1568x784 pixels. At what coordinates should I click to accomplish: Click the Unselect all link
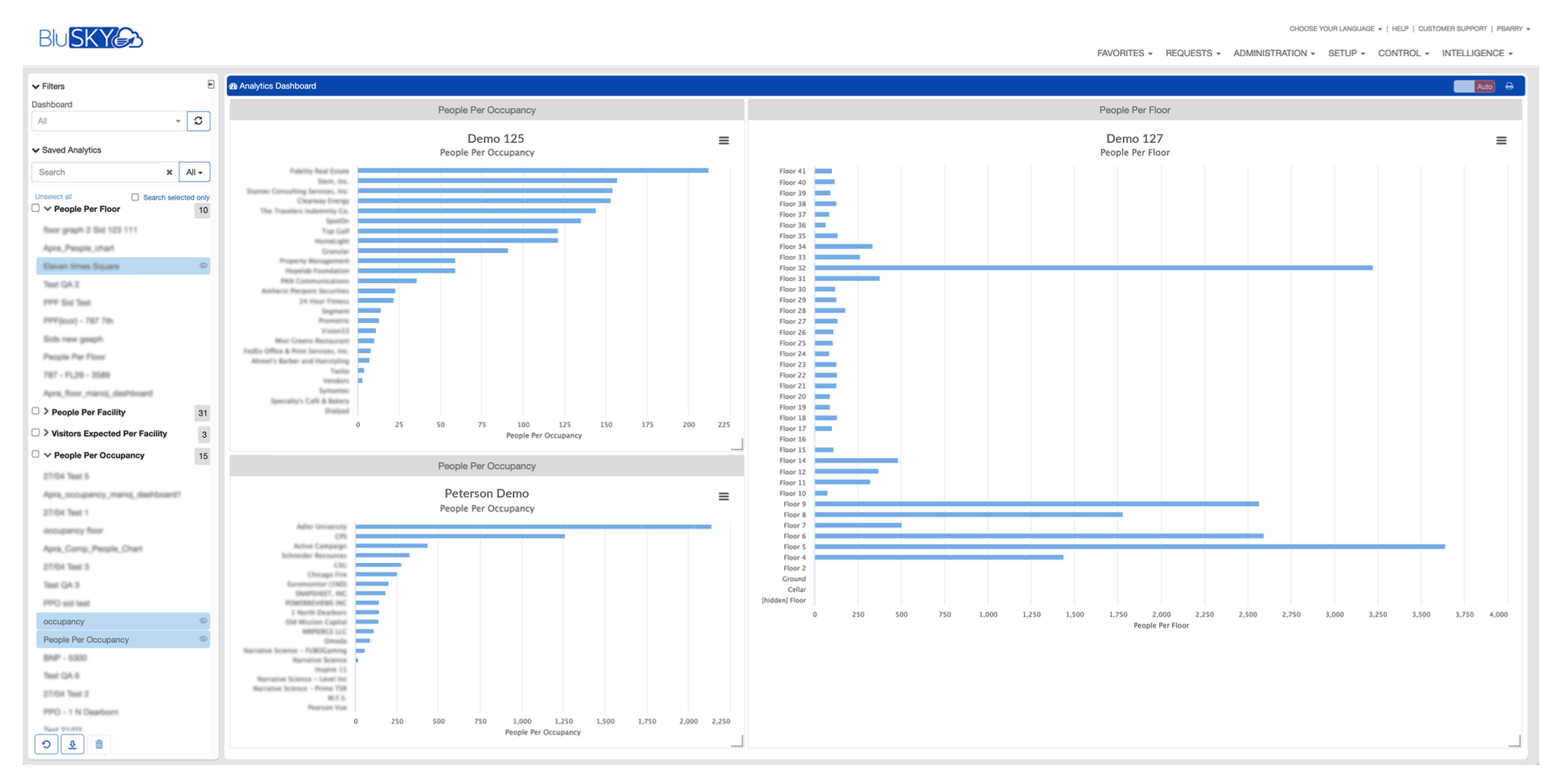(x=53, y=197)
